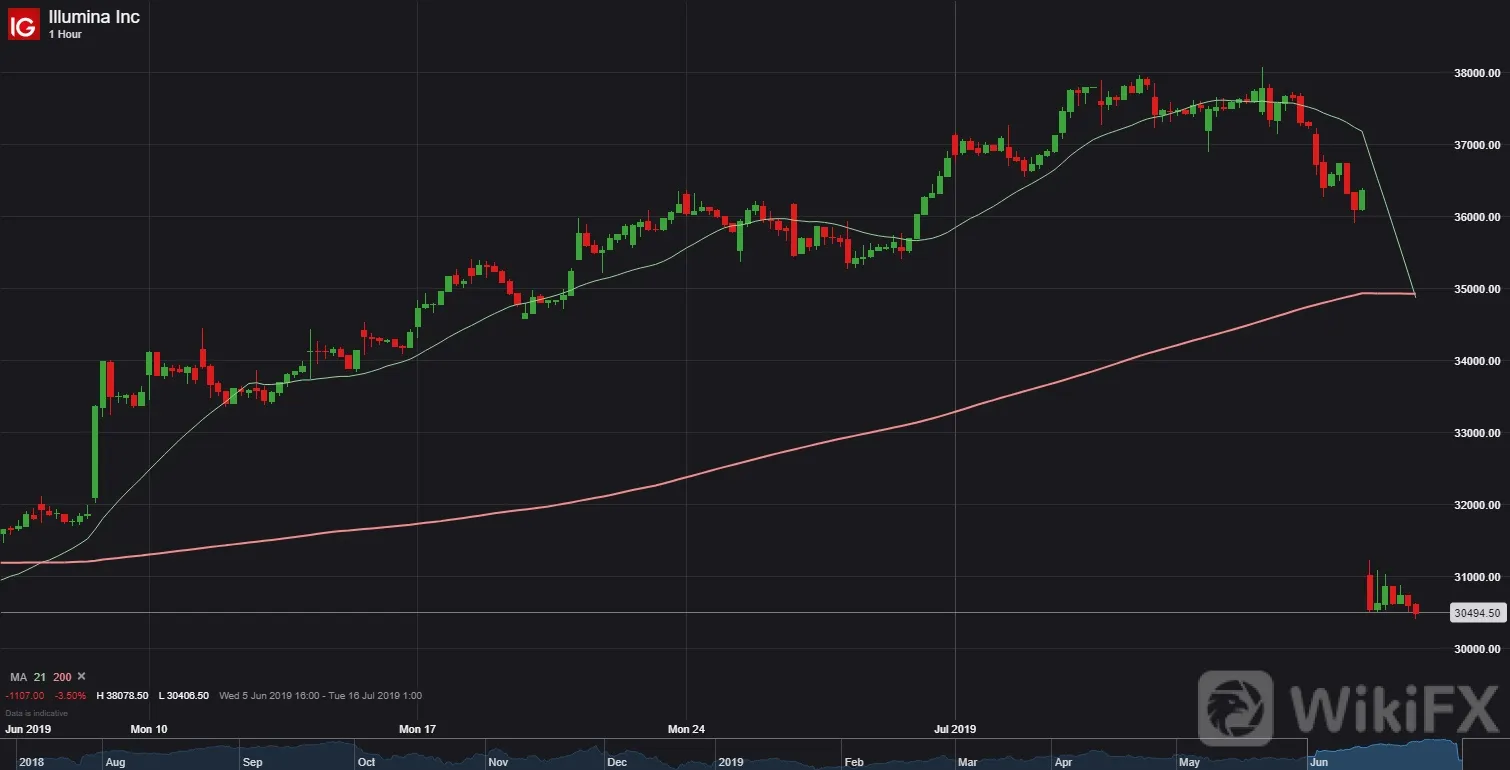Click the Illumina Inc instrument title

pos(95,17)
